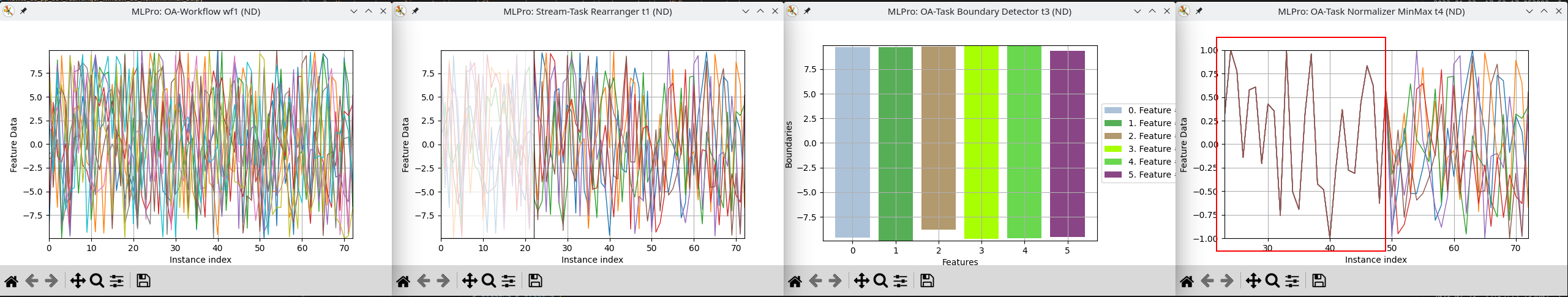Save the figure in the OA-Workflow wf1 window
The width and height of the screenshot is (1568, 297).
click(143, 281)
